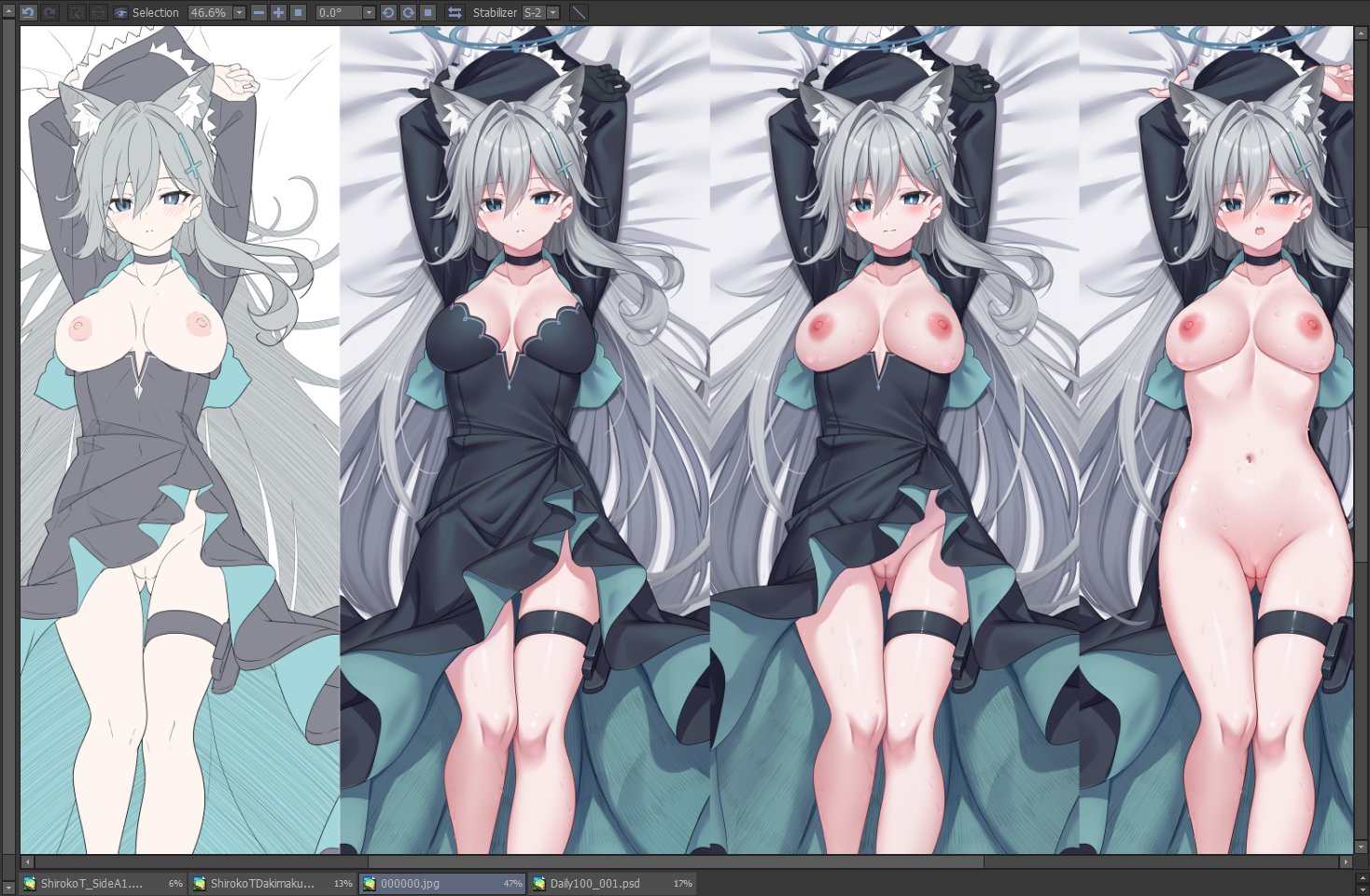Zoom out with the minus icon
Viewport: 1370px width, 896px height.
pos(259,12)
